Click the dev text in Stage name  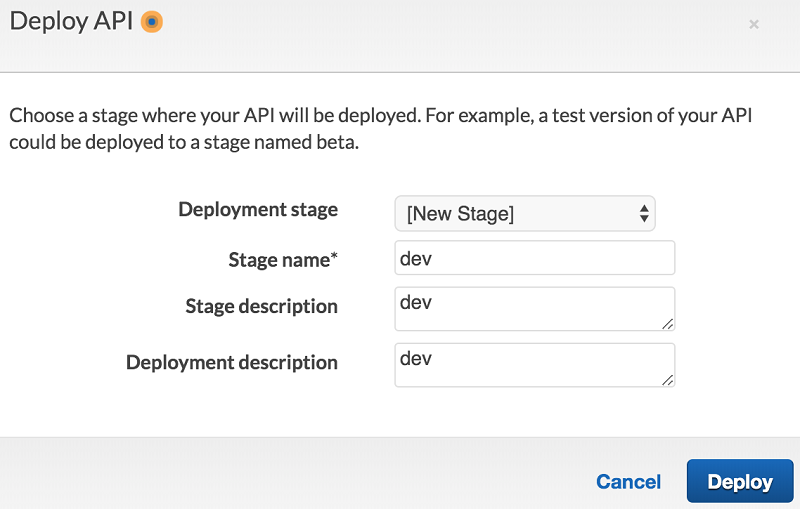415,258
